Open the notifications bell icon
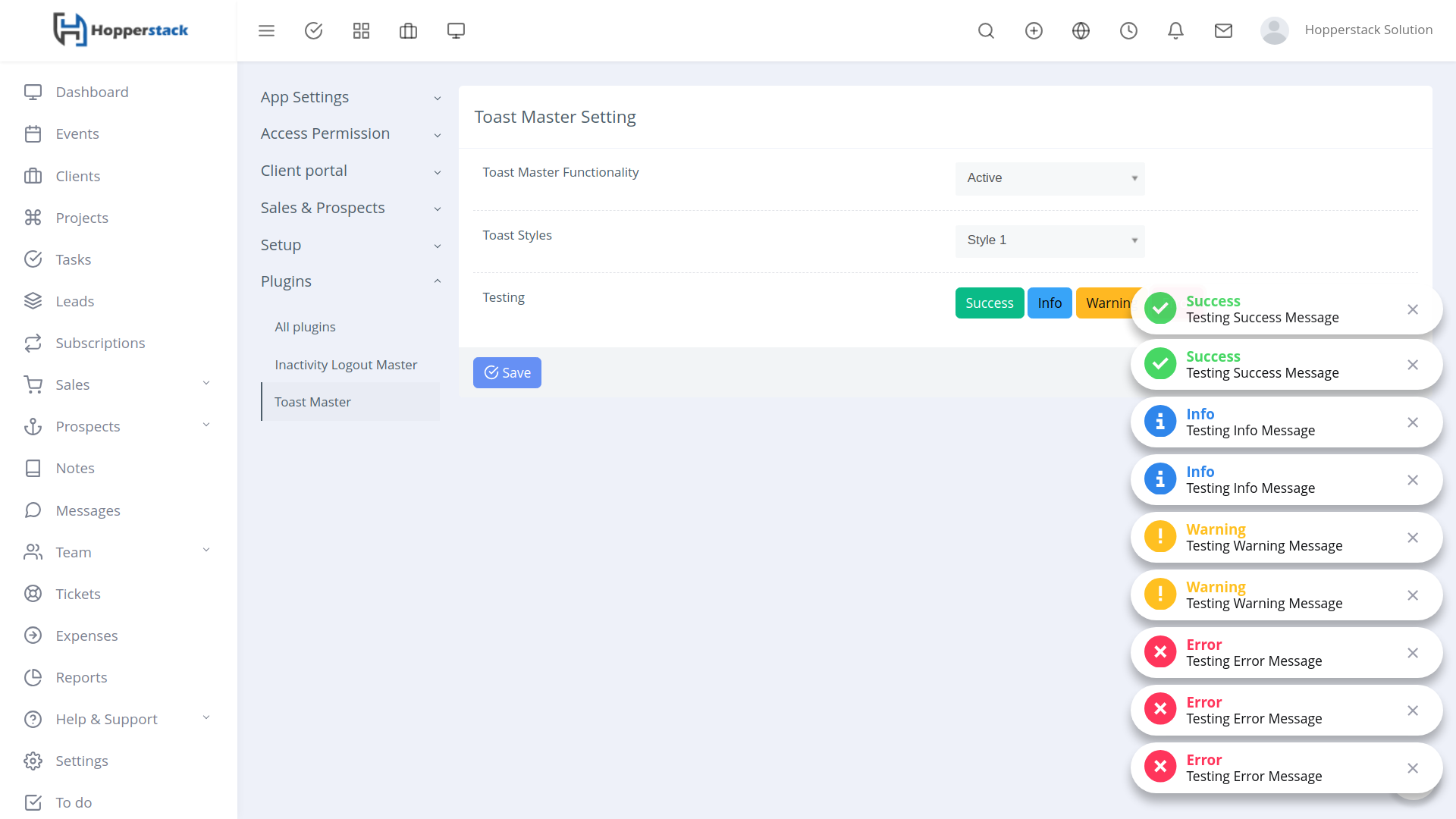 [x=1175, y=30]
